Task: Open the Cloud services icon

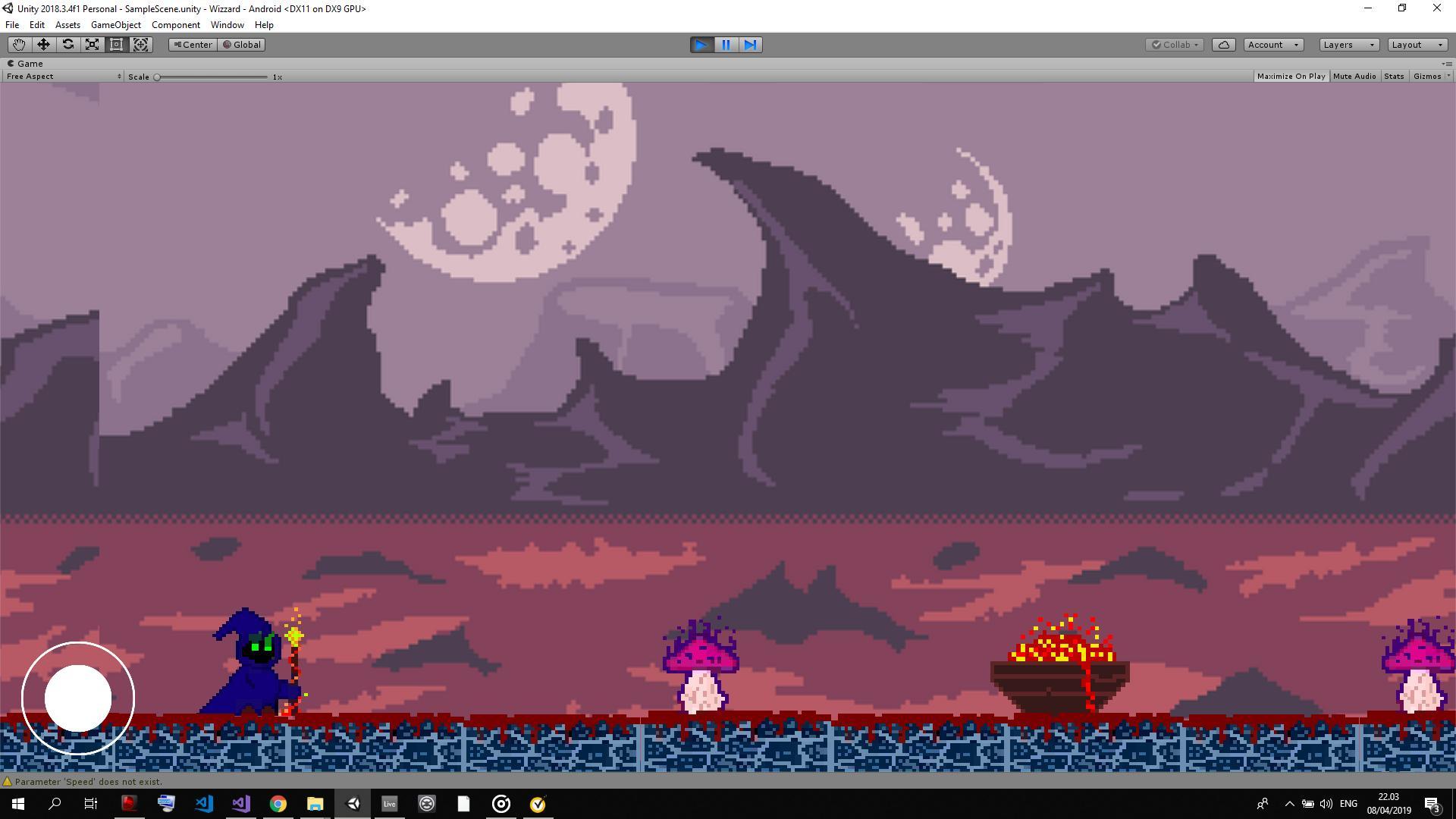Action: pos(1223,45)
